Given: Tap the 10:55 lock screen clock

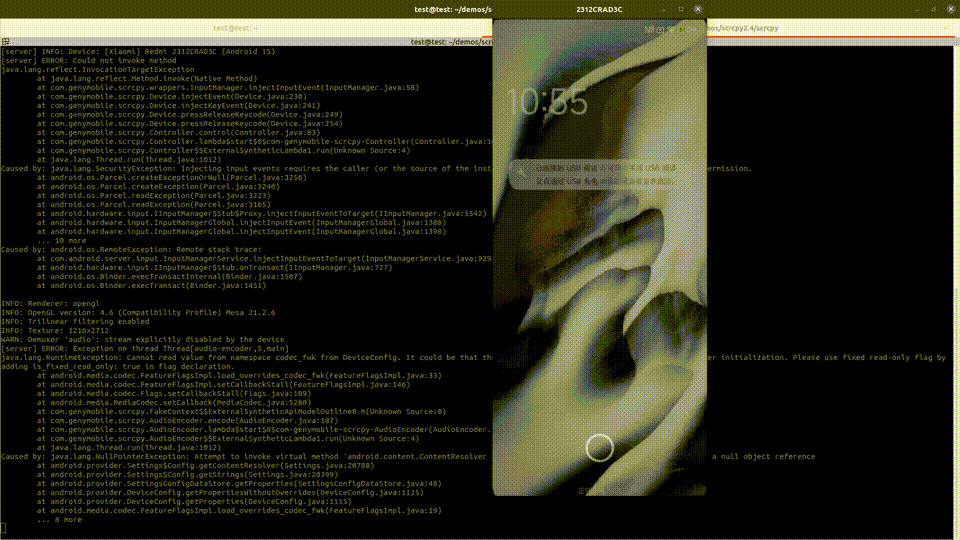Looking at the screenshot, I should point(547,102).
